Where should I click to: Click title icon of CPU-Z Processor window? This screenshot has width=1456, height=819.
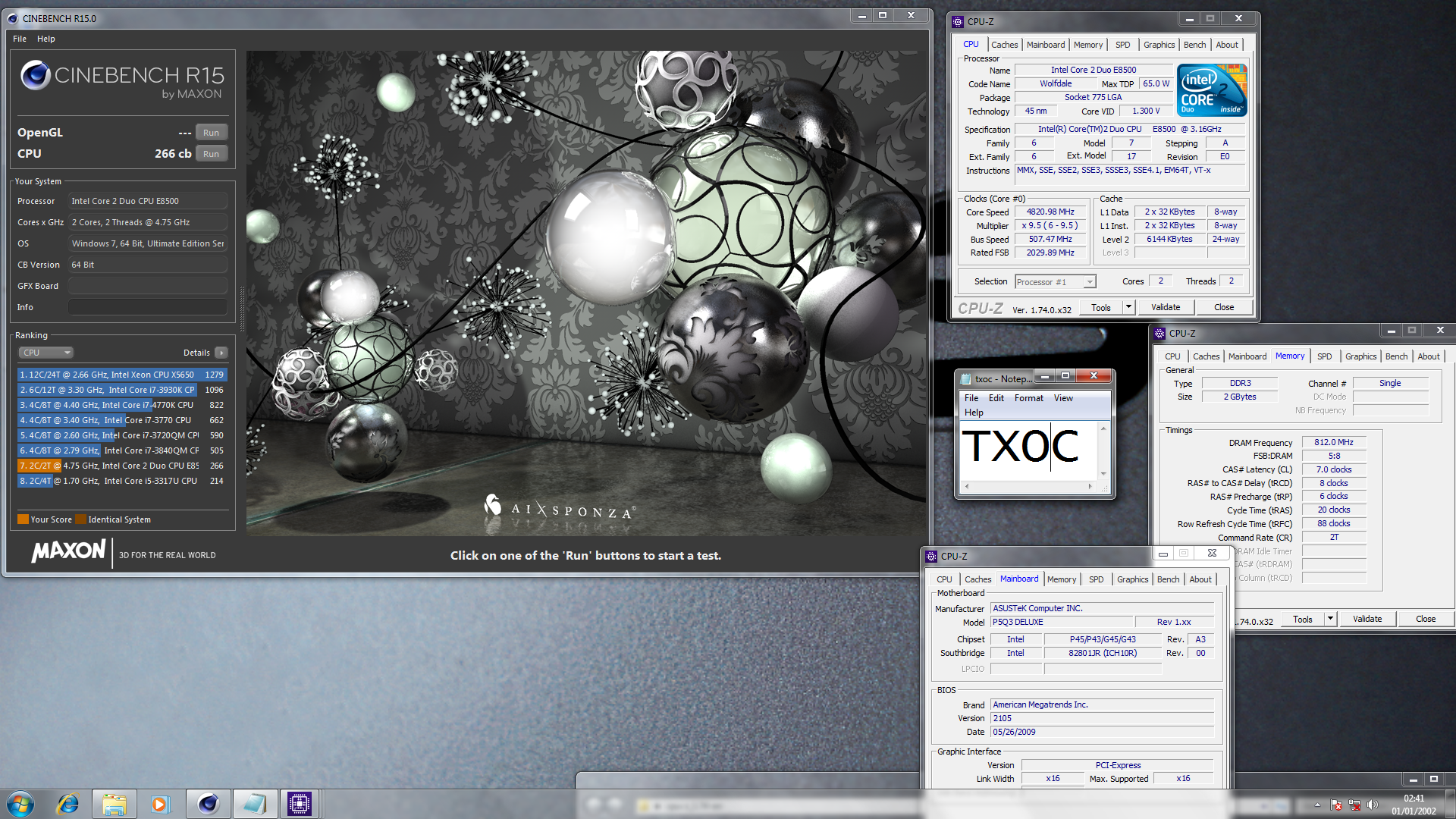pos(958,22)
